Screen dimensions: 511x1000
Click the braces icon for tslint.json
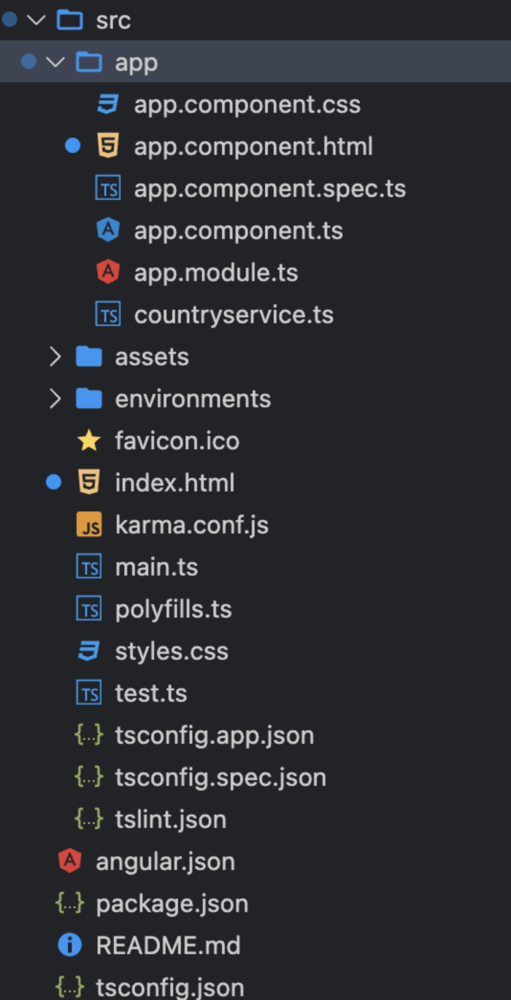(x=89, y=820)
